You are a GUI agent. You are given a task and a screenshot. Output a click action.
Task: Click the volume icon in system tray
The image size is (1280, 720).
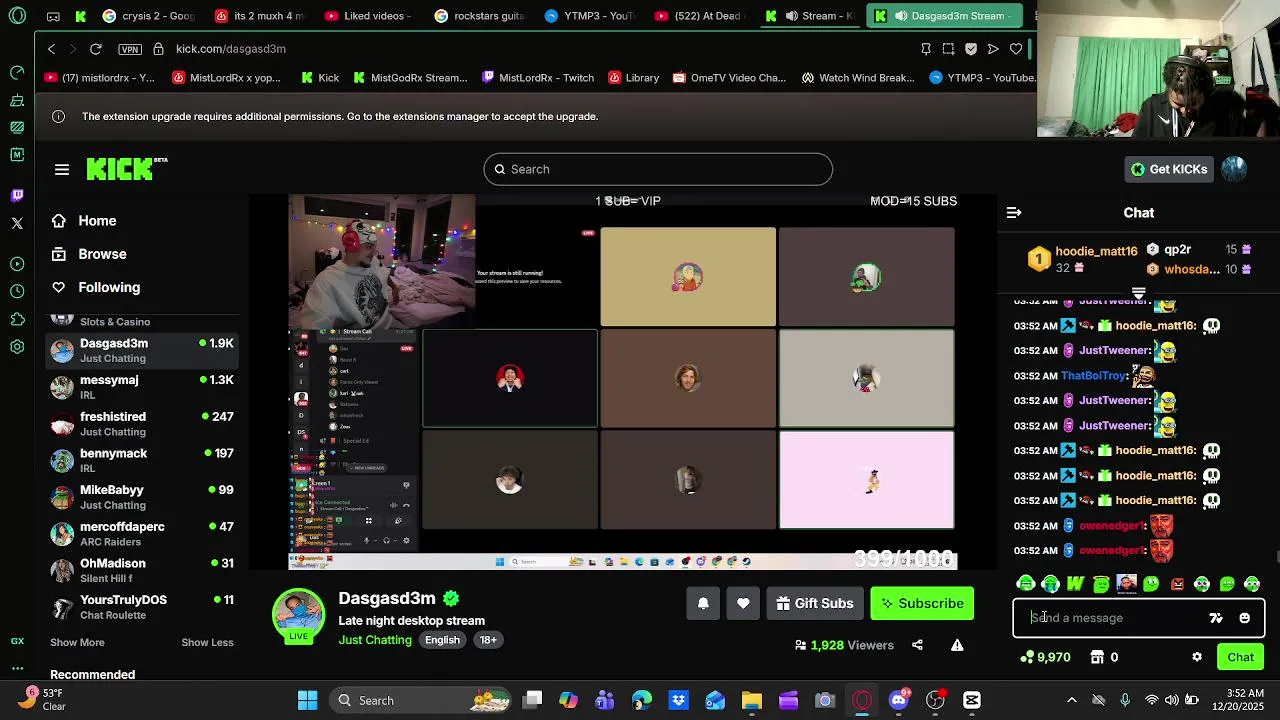[1173, 700]
